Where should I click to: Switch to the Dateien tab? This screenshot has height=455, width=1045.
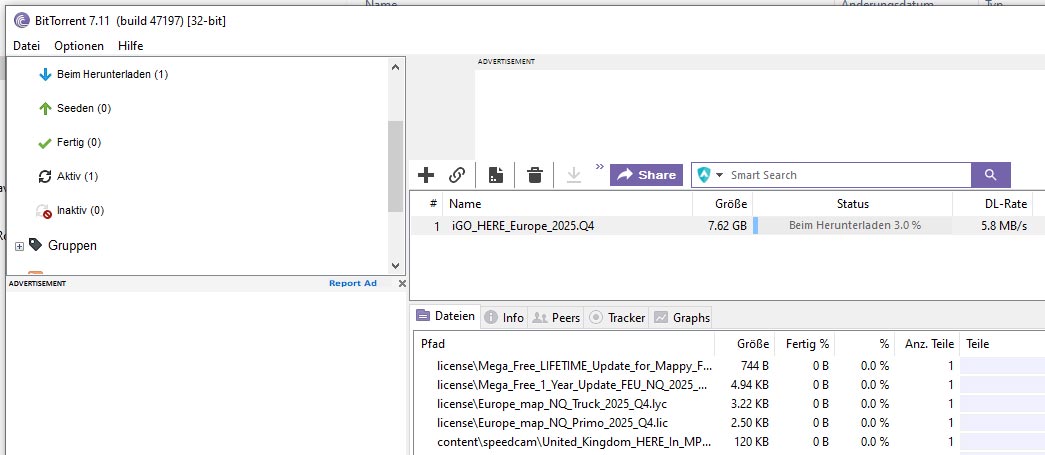445,316
